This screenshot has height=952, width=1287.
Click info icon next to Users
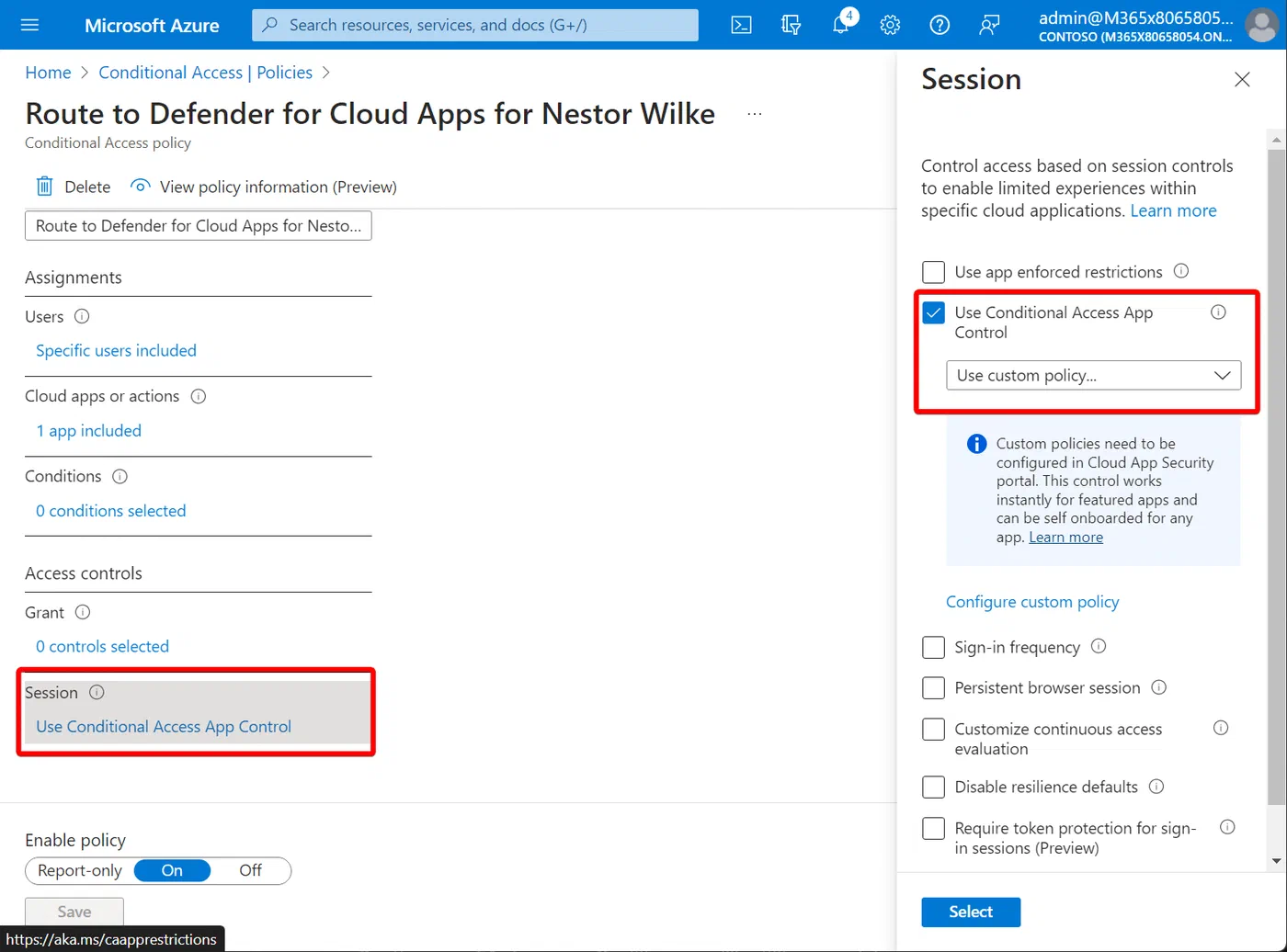tap(82, 316)
